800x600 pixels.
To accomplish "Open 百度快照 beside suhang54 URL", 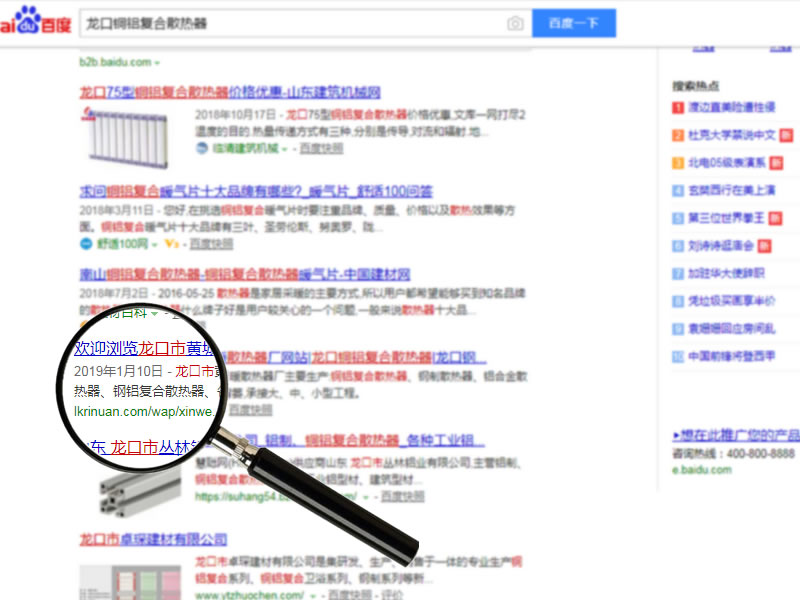I will pyautogui.click(x=403, y=496).
